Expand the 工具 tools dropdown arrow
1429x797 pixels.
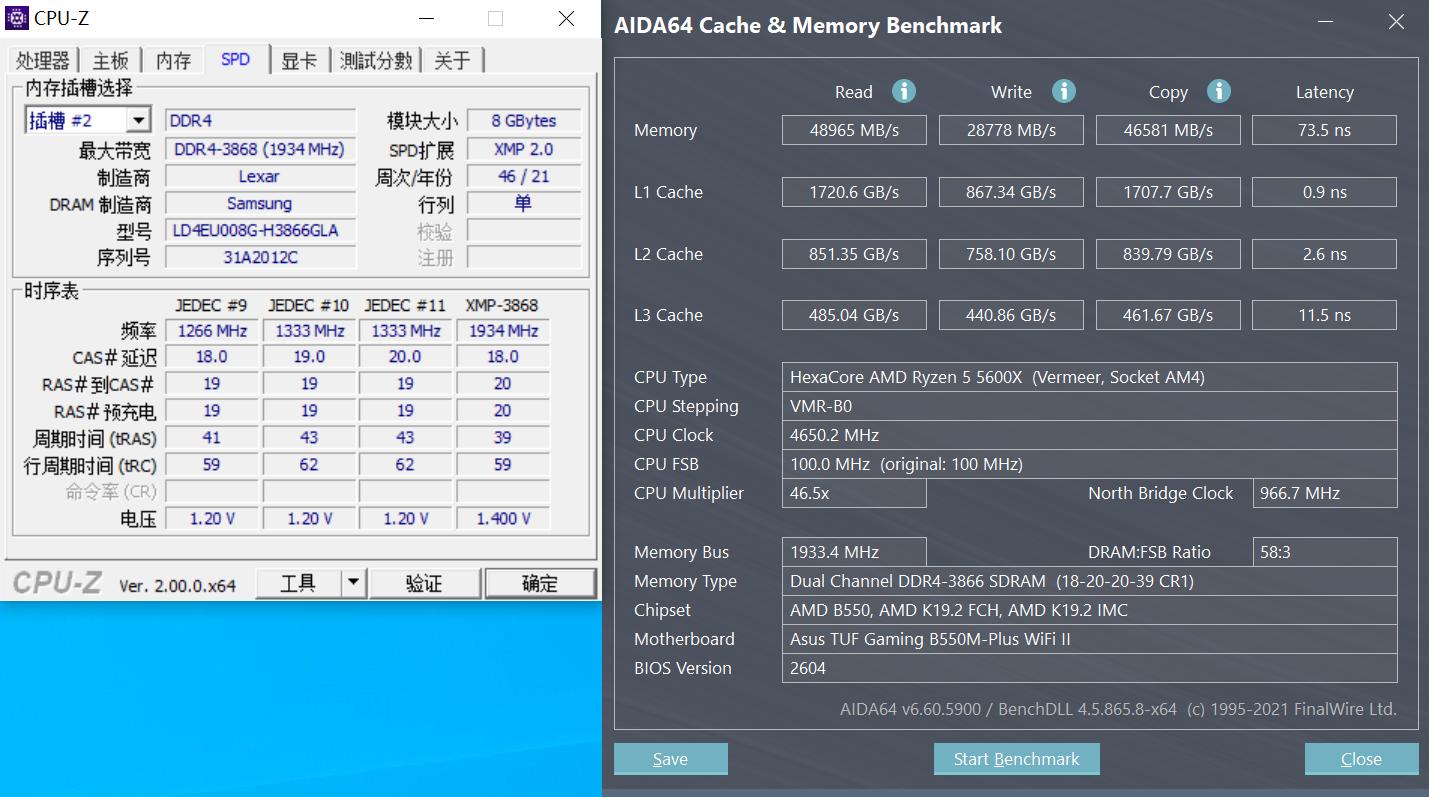[x=354, y=582]
